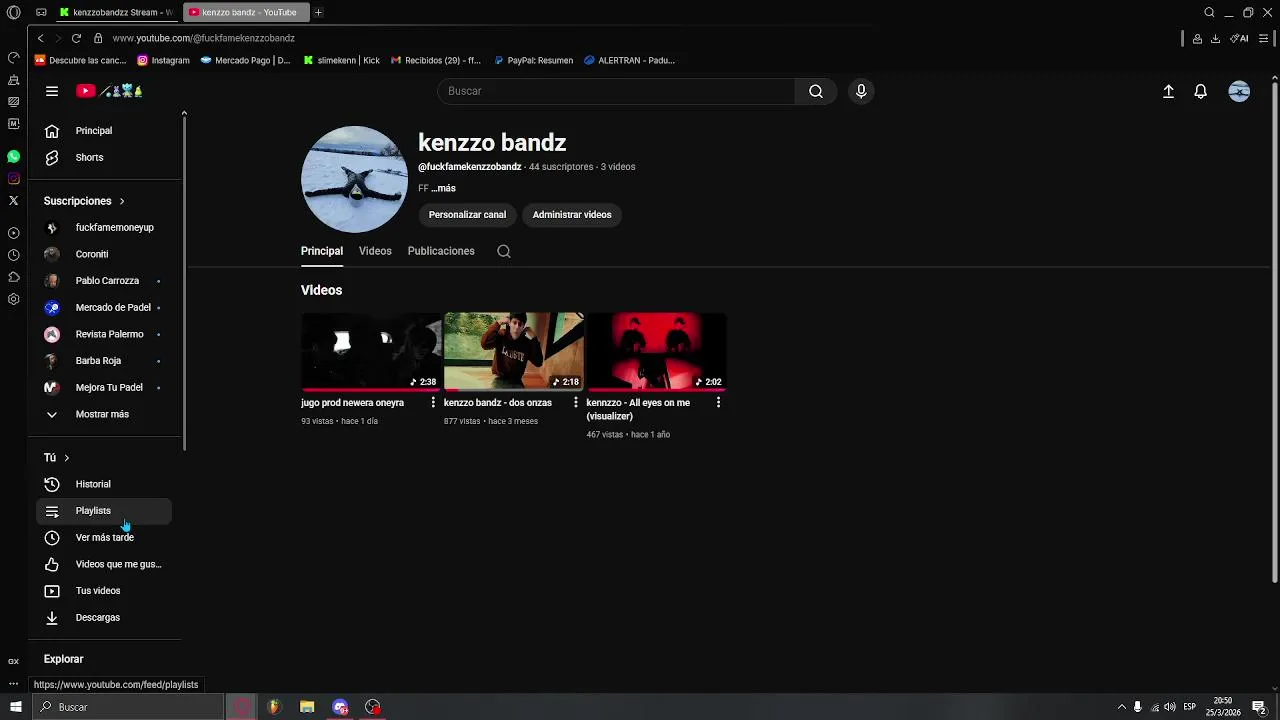Screen dimensions: 1280x720
Task: Reload the current page
Action: pos(76,38)
